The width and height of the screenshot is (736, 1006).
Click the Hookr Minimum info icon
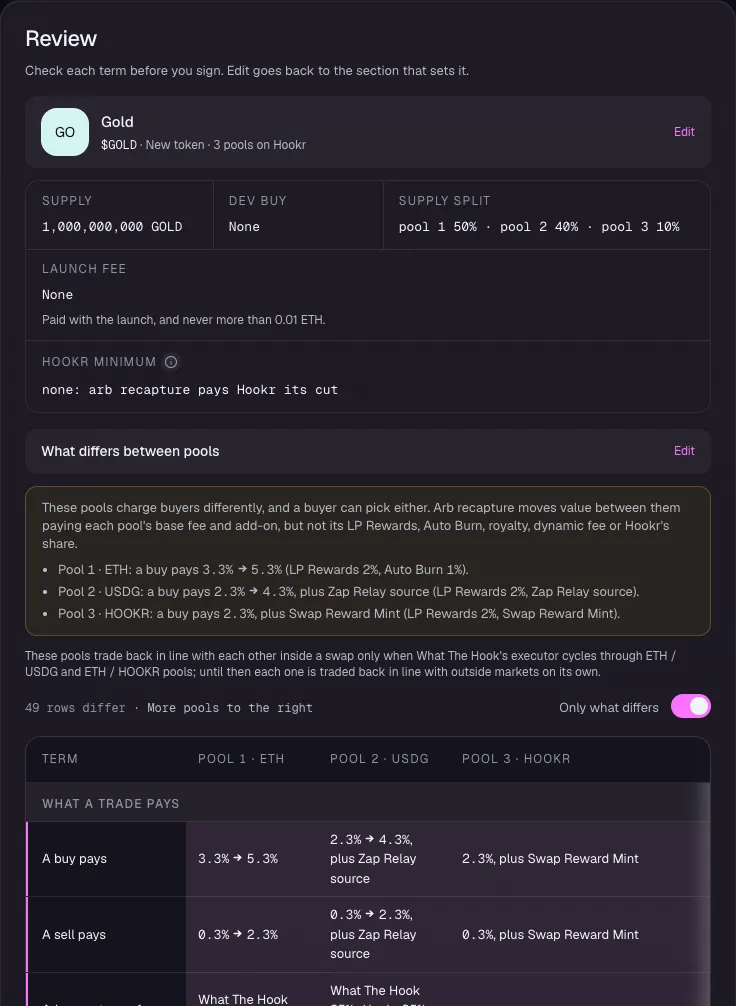click(171, 362)
